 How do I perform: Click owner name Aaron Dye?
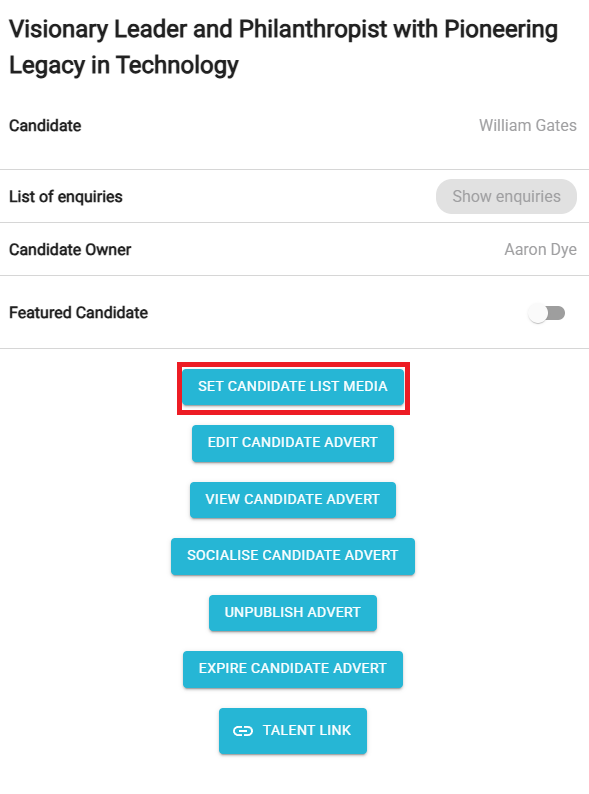[x=540, y=250]
